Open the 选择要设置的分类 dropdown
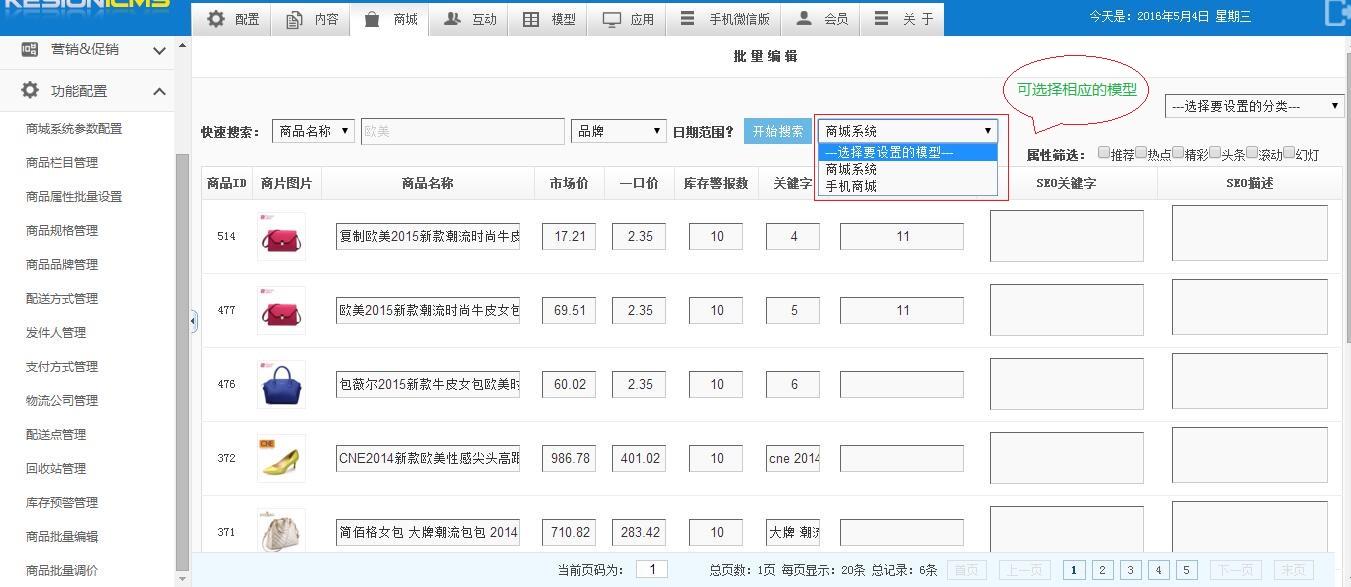The width and height of the screenshot is (1351, 587). [x=1255, y=106]
